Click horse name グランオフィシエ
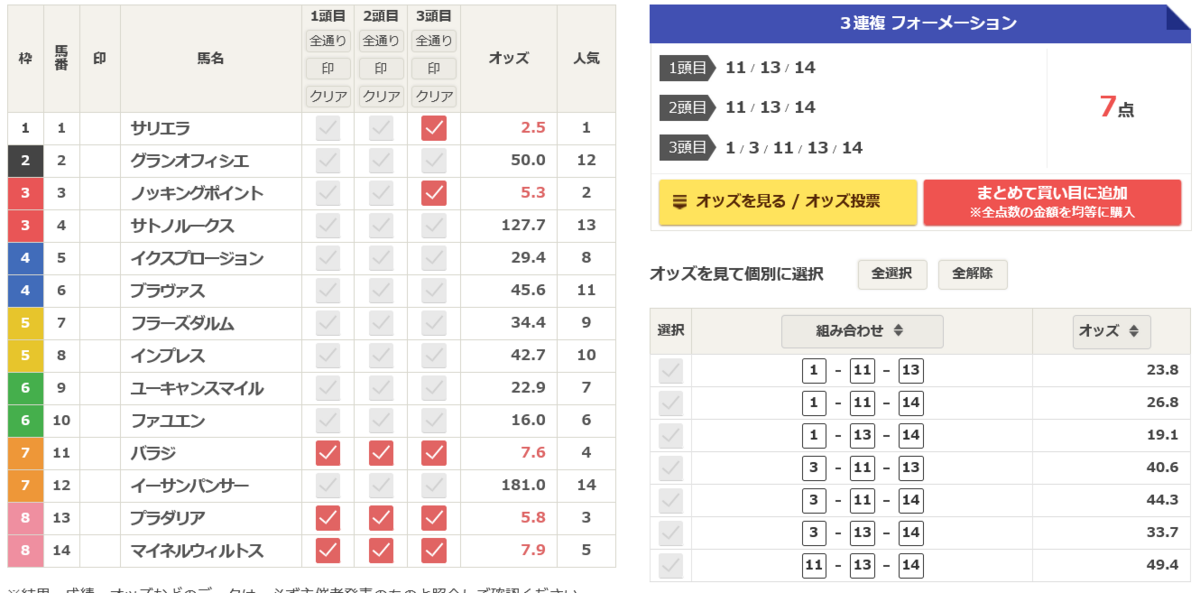1200x593 pixels. click(190, 160)
